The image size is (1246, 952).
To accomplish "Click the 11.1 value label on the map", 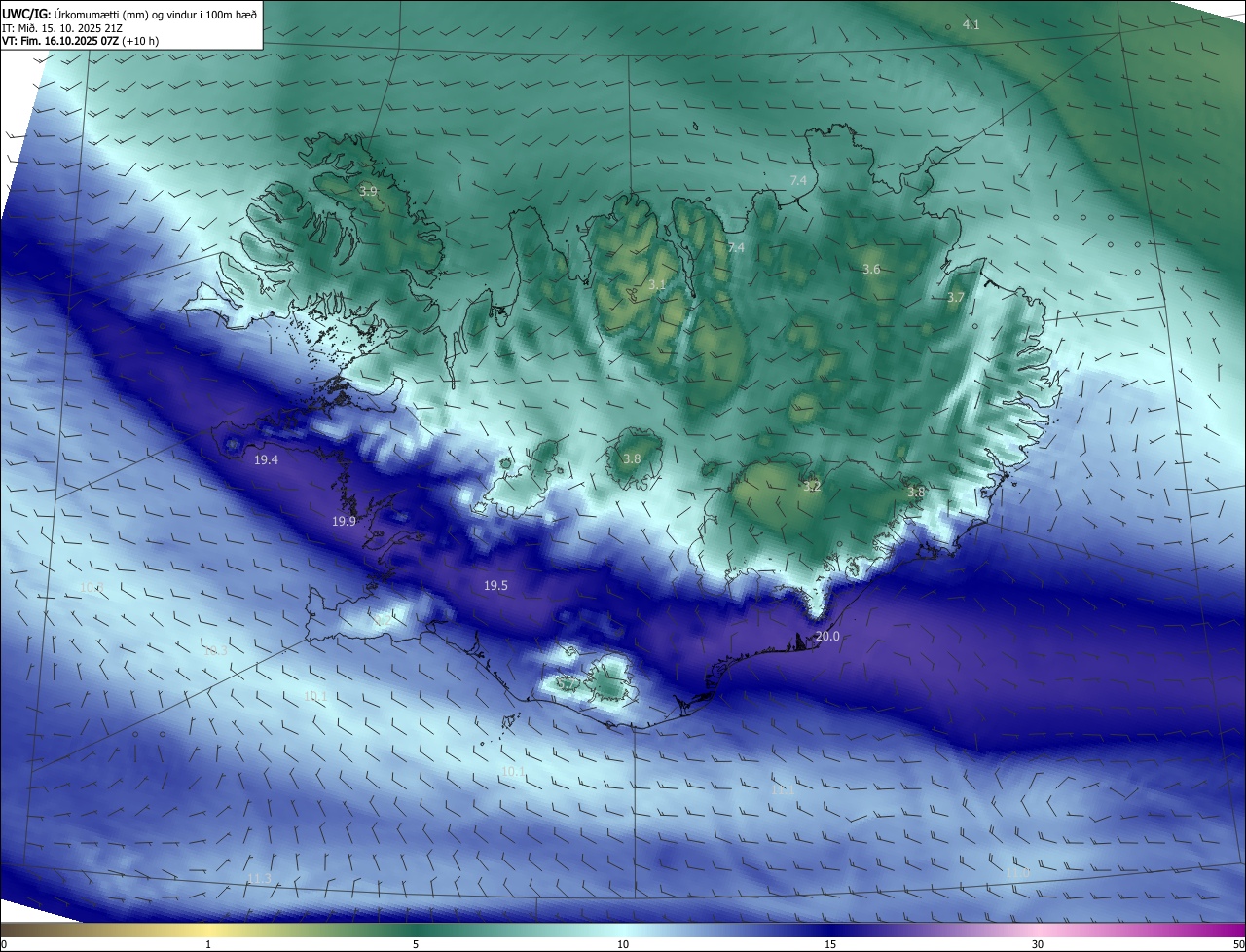I will (x=783, y=790).
